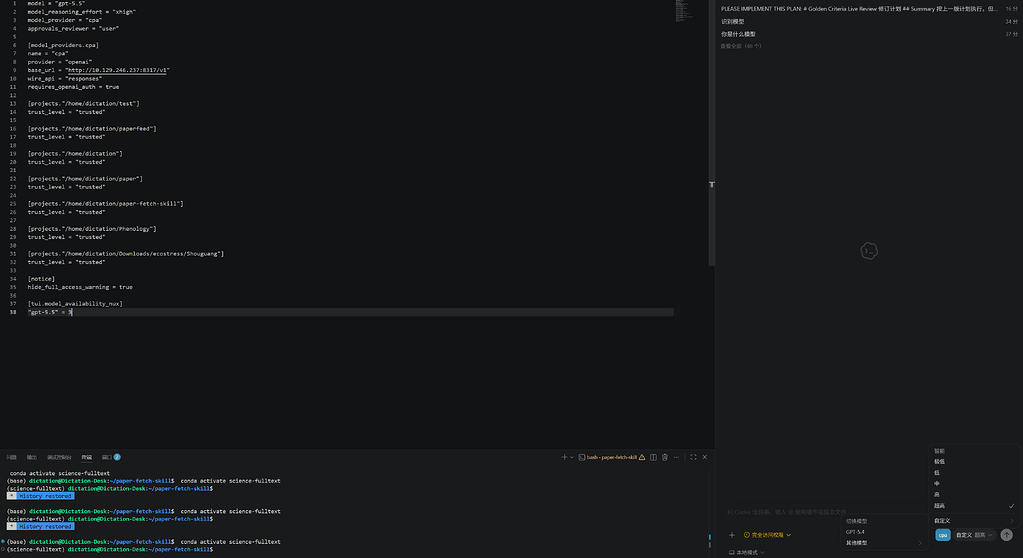
Task: Click the send arrow button
Action: click(x=1007, y=535)
